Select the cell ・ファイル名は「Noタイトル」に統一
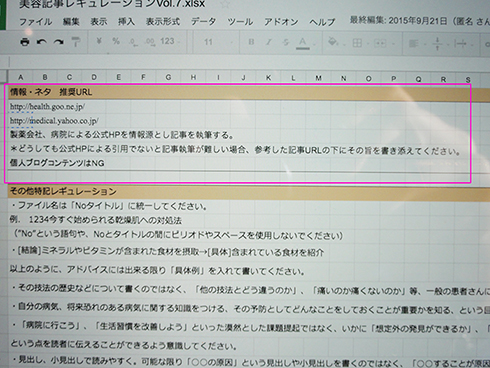 tap(109, 206)
